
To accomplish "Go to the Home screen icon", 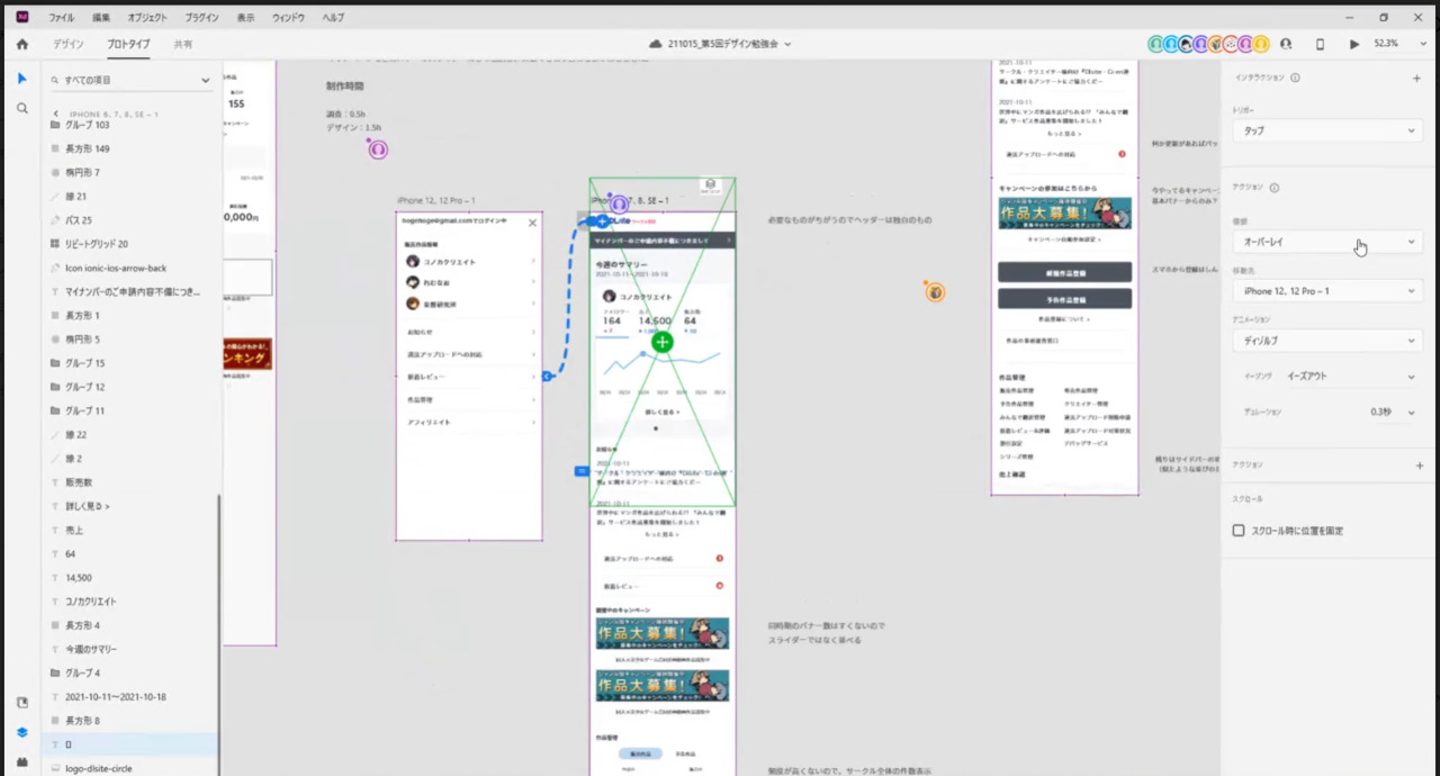I will (x=22, y=44).
